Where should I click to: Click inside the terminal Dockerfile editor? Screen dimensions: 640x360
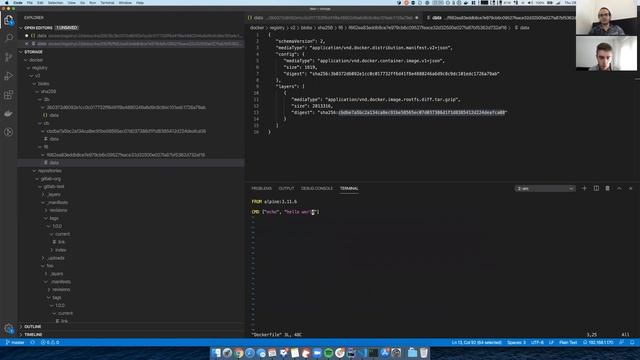tap(443, 269)
